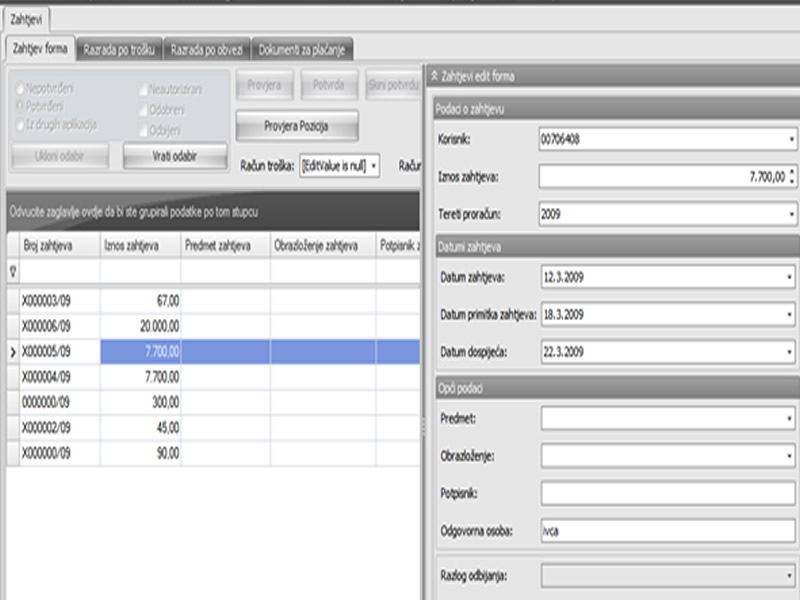This screenshot has height=600, width=800.
Task: Expand the Tereti proračun dropdown
Action: point(791,214)
